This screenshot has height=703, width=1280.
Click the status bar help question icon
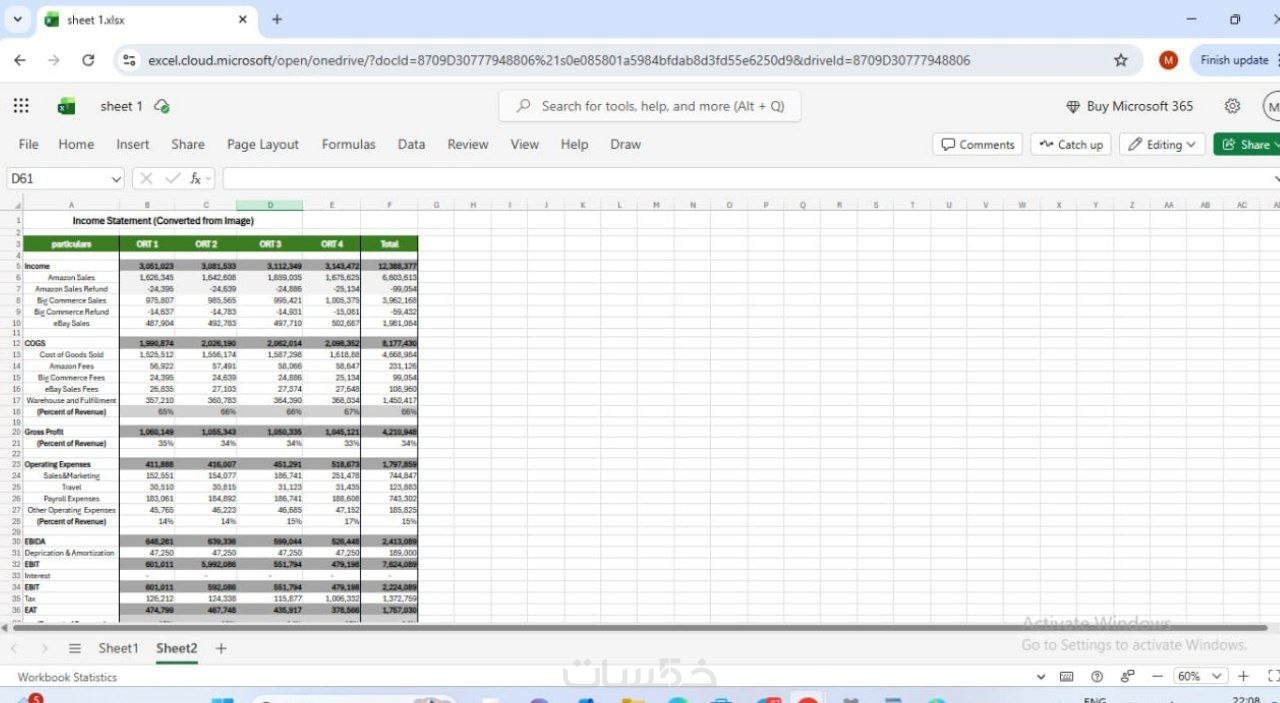1097,677
